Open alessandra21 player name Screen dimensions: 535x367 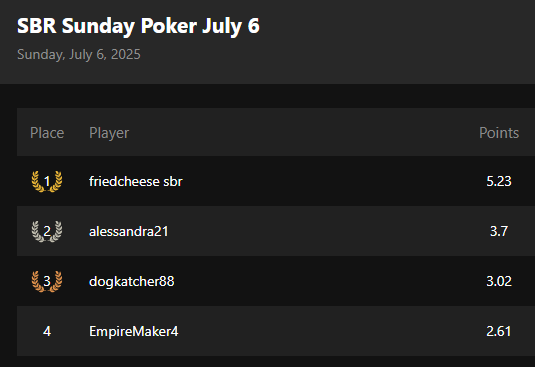pyautogui.click(x=129, y=231)
